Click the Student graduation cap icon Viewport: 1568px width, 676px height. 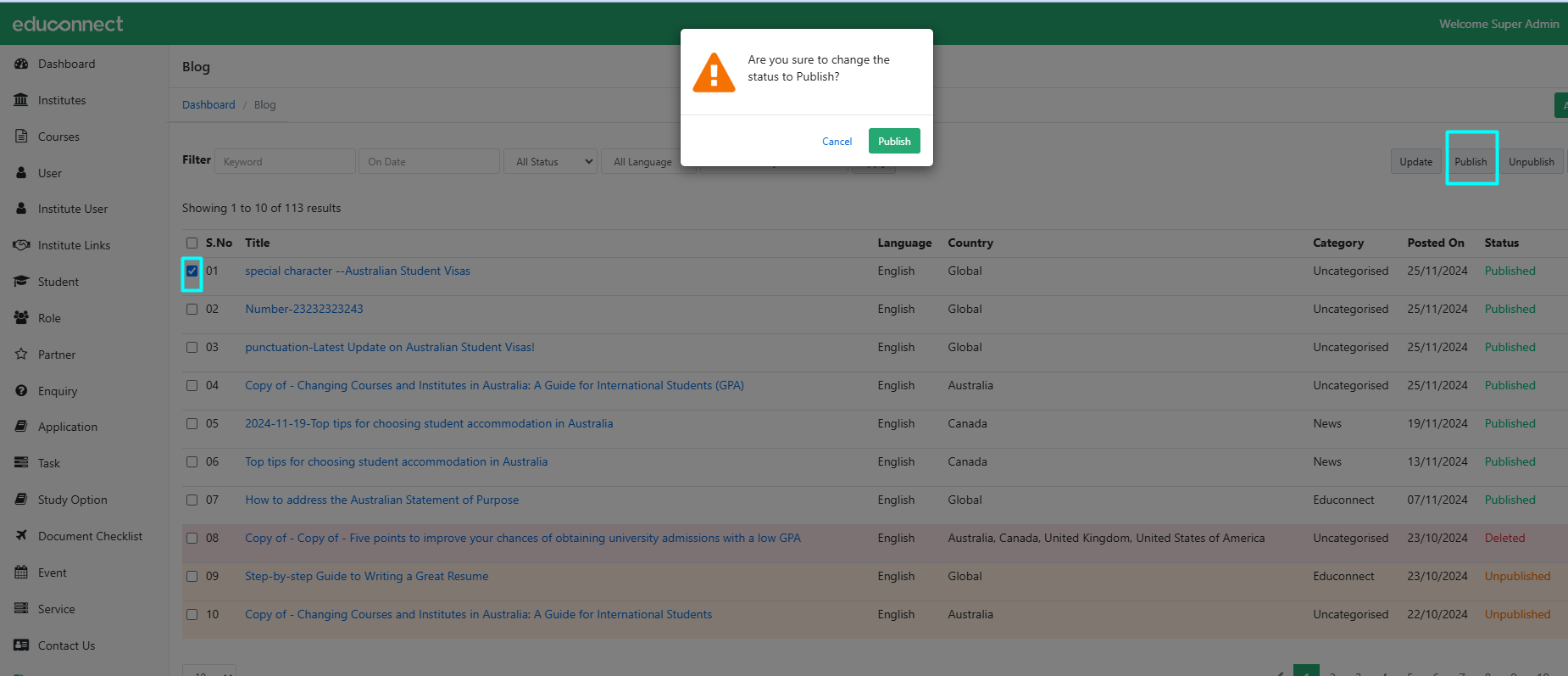(x=21, y=282)
